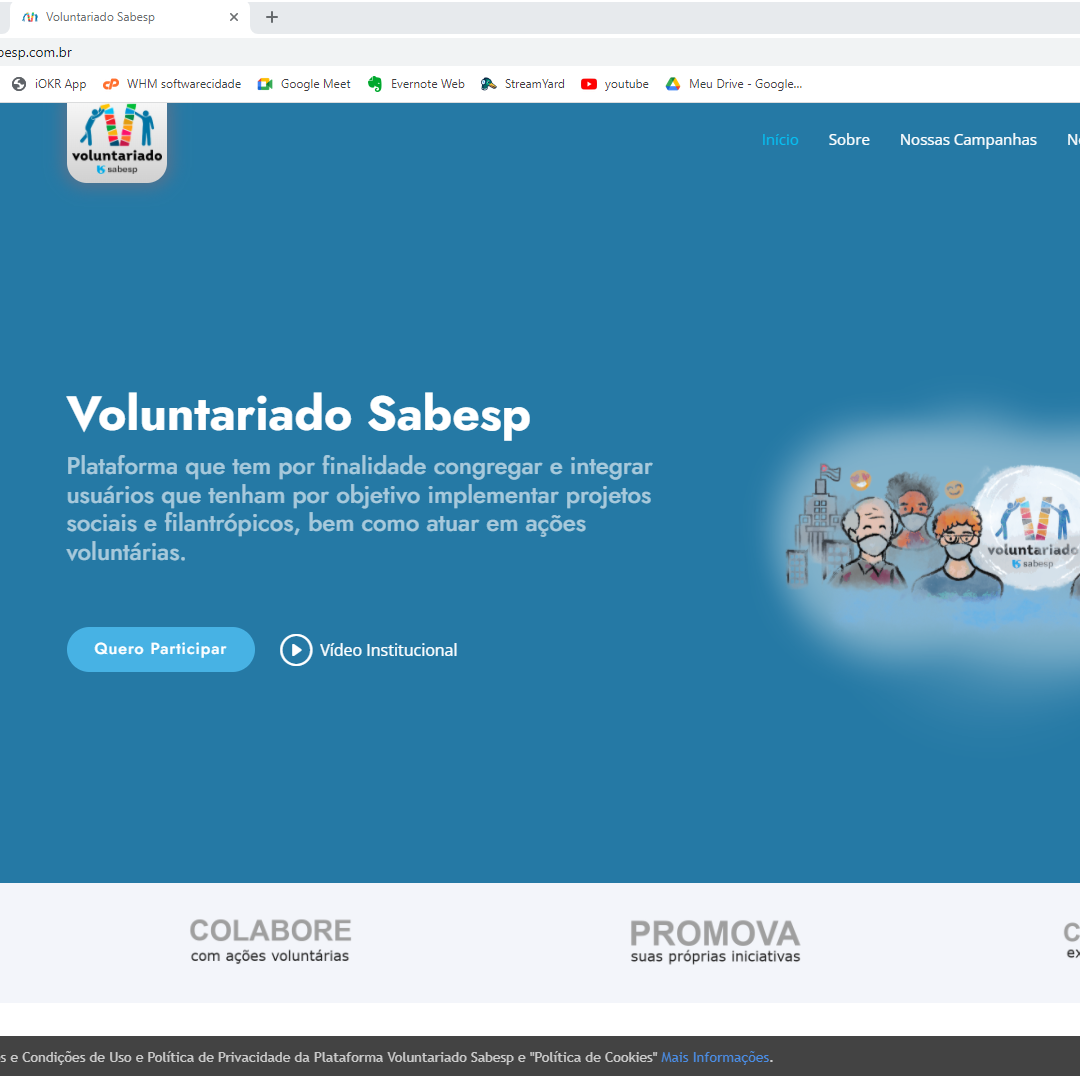Open the Google Meet bookmark

tap(304, 84)
